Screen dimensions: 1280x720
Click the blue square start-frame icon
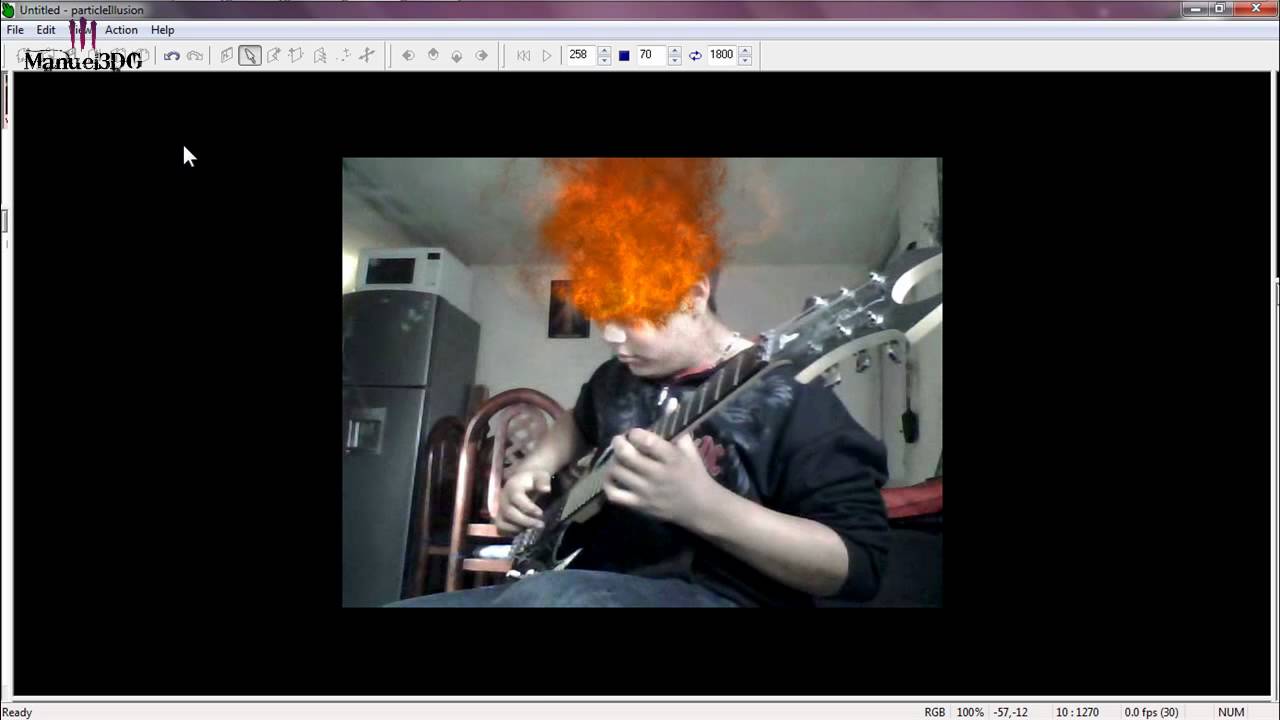[x=624, y=56]
